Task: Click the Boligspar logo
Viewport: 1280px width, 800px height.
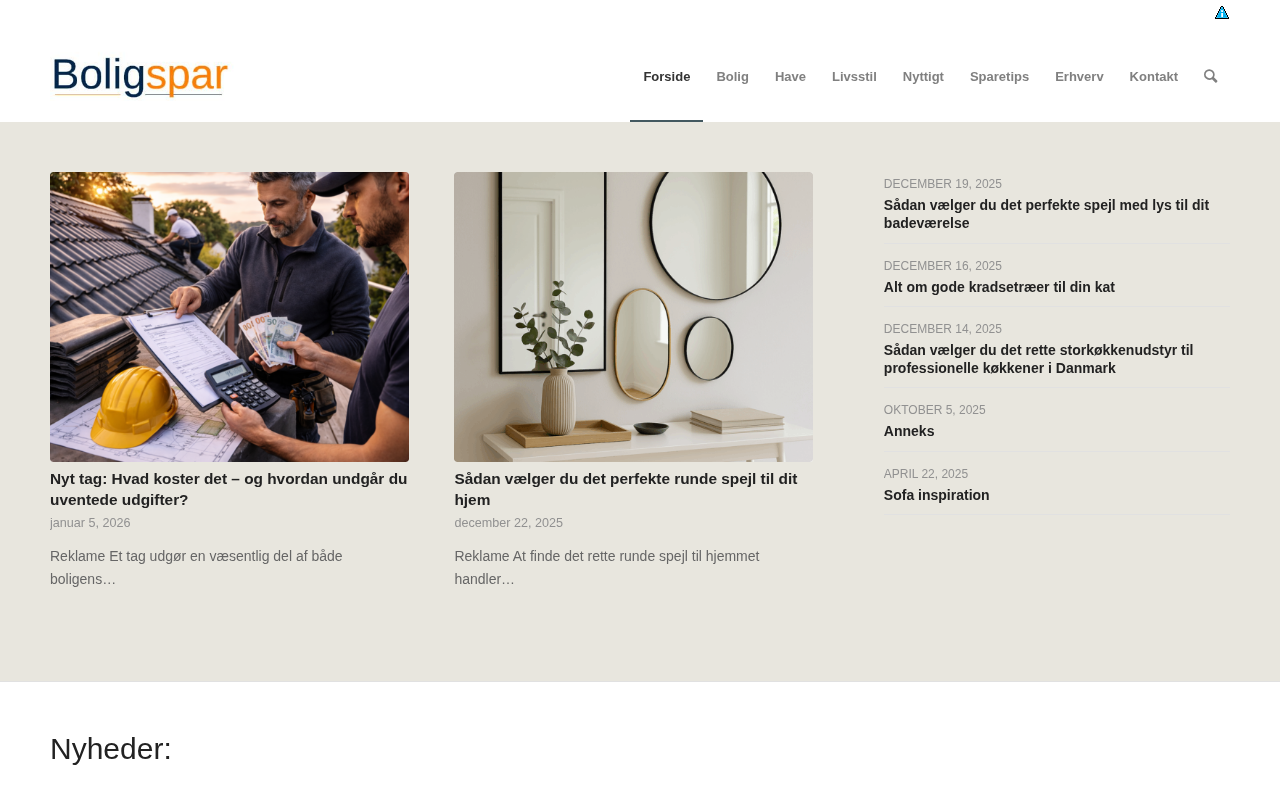Action: click(140, 77)
